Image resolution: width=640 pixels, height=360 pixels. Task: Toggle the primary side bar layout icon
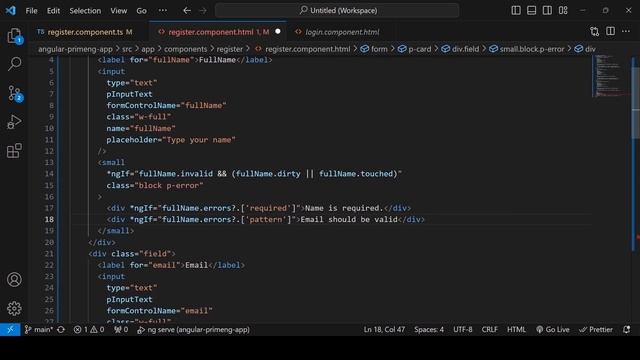tap(516, 11)
